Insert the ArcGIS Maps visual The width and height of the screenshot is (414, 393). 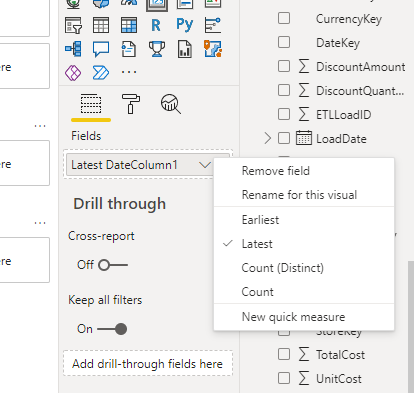click(x=213, y=49)
